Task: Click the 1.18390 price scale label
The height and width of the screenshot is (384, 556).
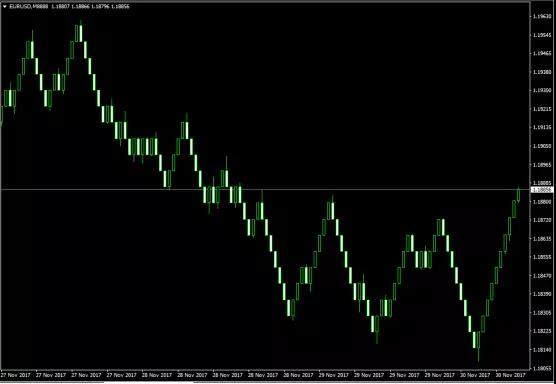Action: tap(543, 294)
